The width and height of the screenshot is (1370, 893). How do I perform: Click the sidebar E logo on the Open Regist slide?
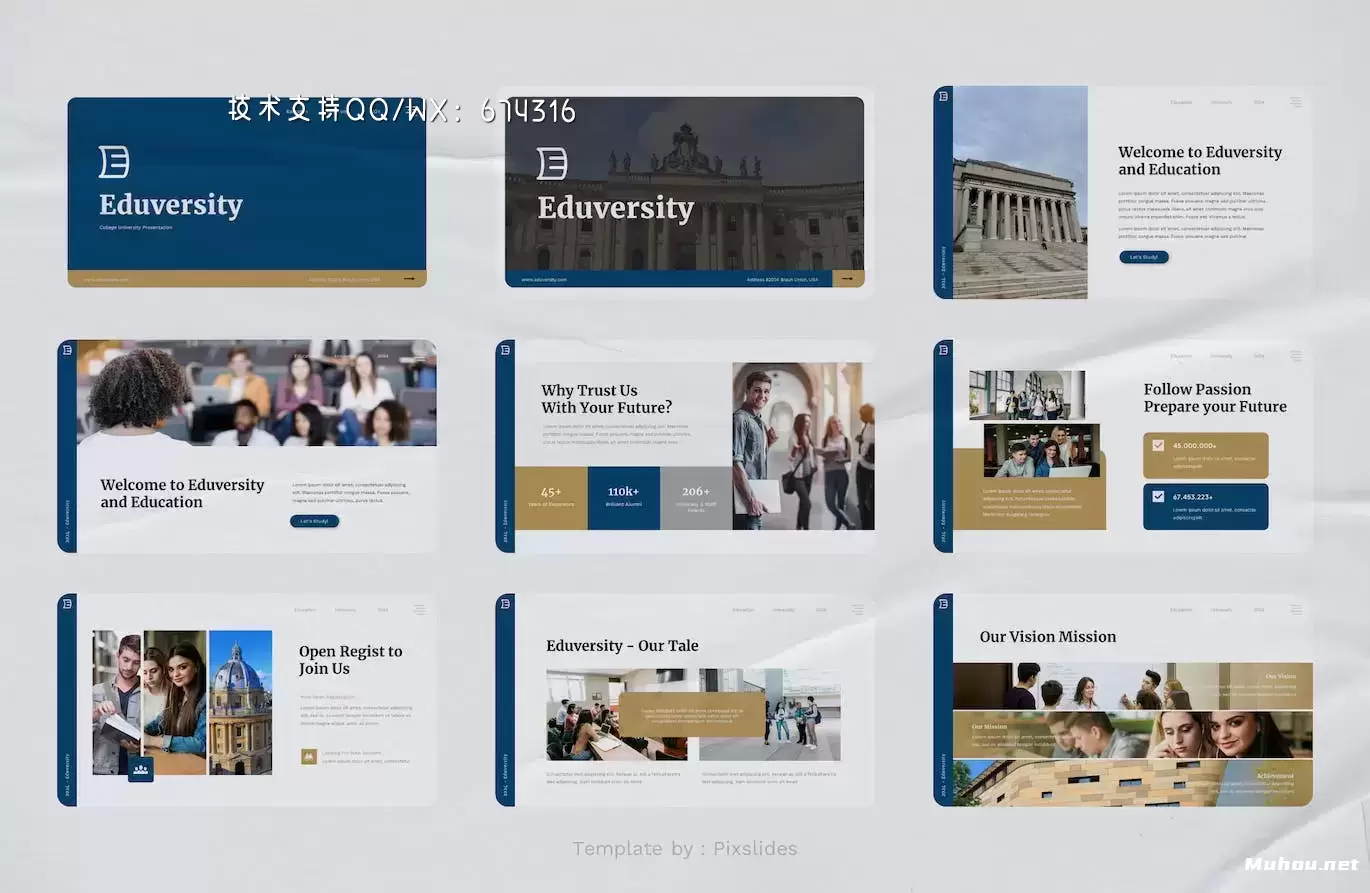(x=67, y=603)
